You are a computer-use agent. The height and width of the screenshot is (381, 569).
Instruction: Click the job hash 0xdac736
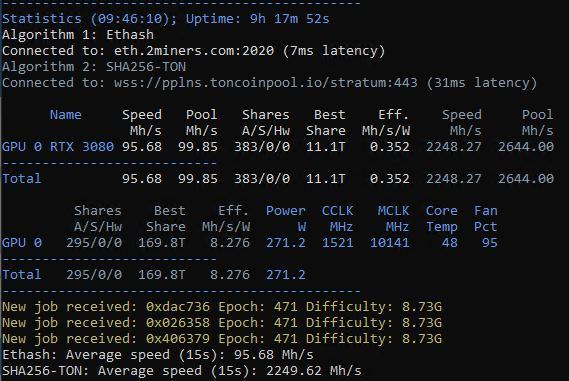[178, 306]
